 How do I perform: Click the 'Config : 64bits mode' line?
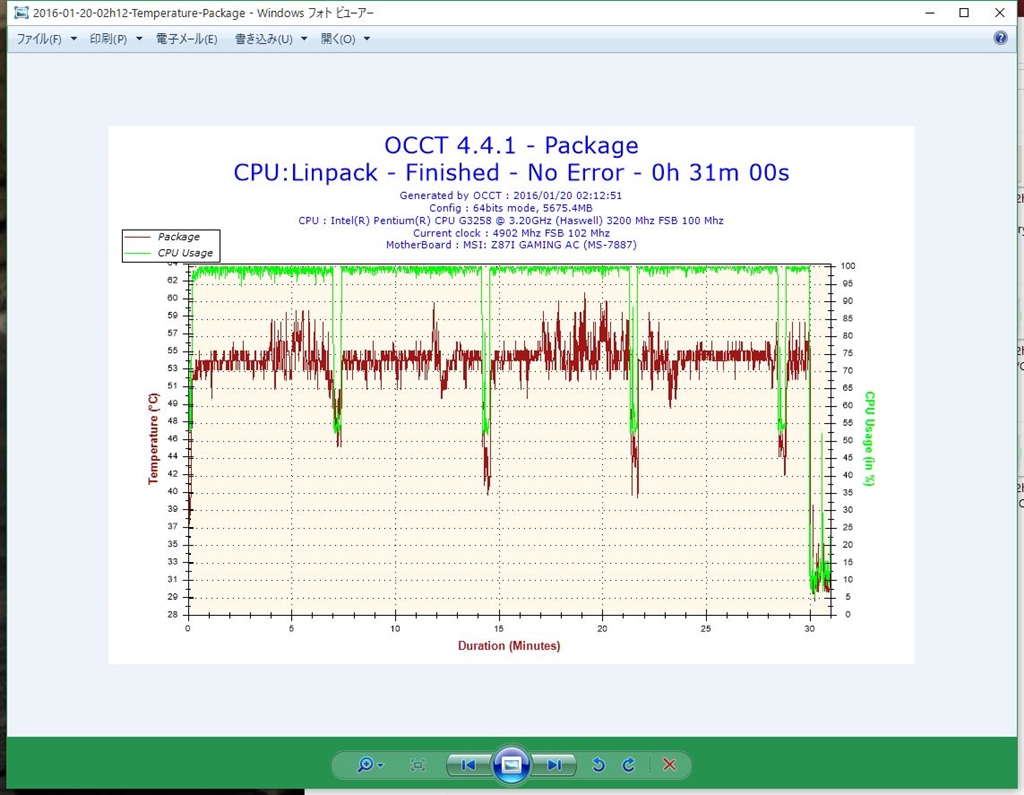pos(511,208)
